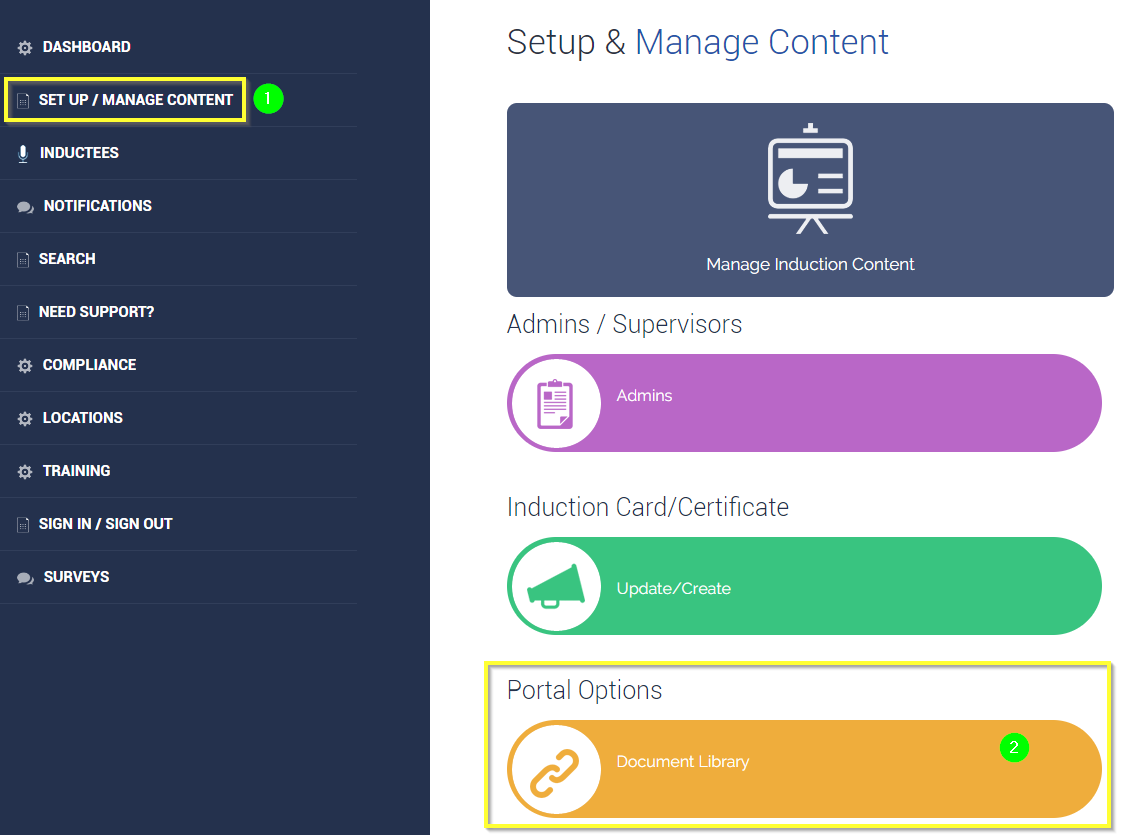Click the speech bubble icon beside Surveys
The height and width of the screenshot is (835, 1128).
tap(25, 578)
